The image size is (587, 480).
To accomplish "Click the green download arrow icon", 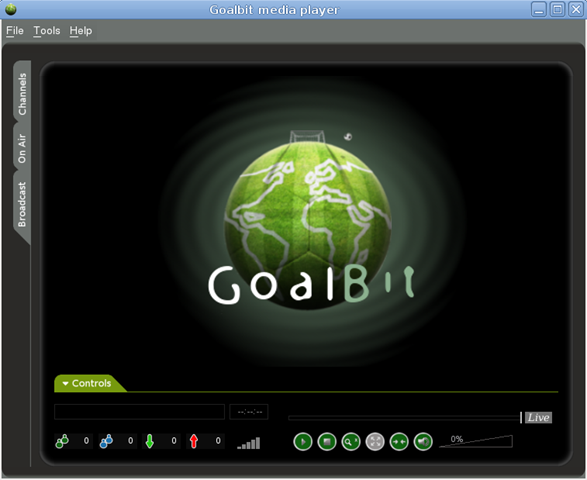I will coord(149,441).
